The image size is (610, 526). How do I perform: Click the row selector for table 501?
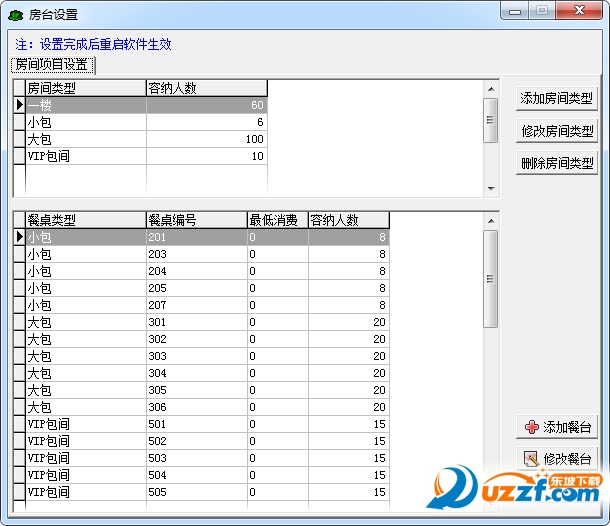[19, 424]
